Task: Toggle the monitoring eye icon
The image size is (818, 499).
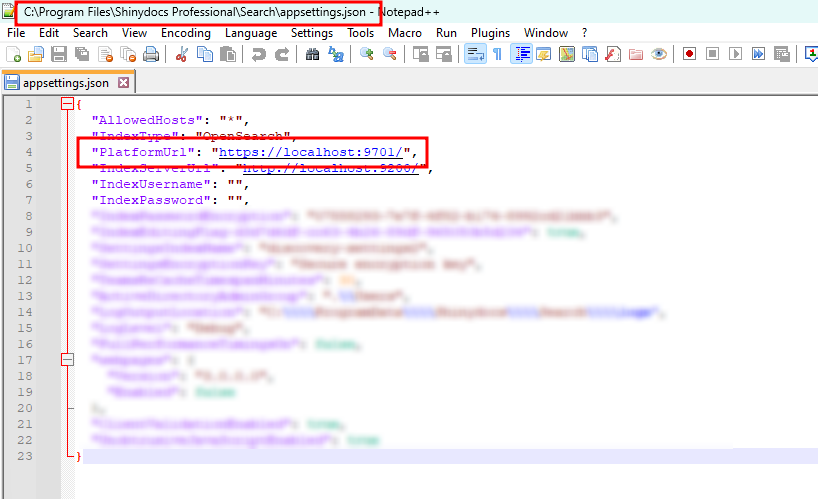Action: [659, 54]
